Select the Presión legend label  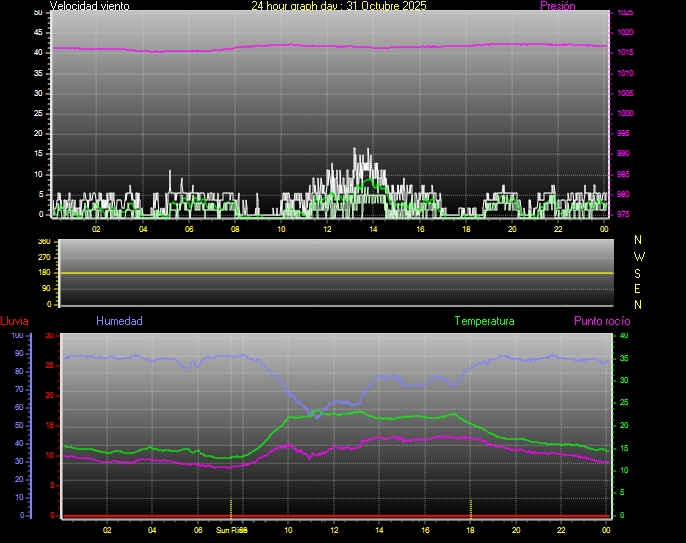click(557, 6)
